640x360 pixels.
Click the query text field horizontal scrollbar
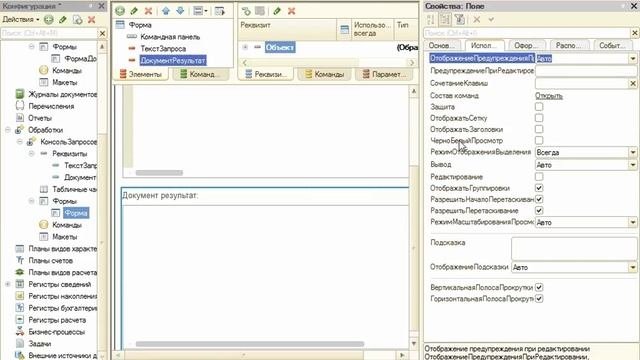159,173
